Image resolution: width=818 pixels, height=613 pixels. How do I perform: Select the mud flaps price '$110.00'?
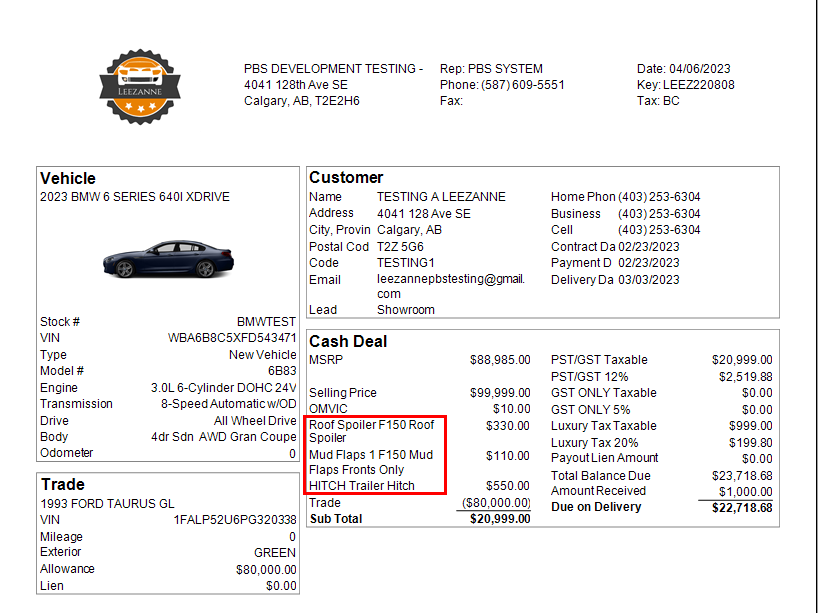point(508,456)
